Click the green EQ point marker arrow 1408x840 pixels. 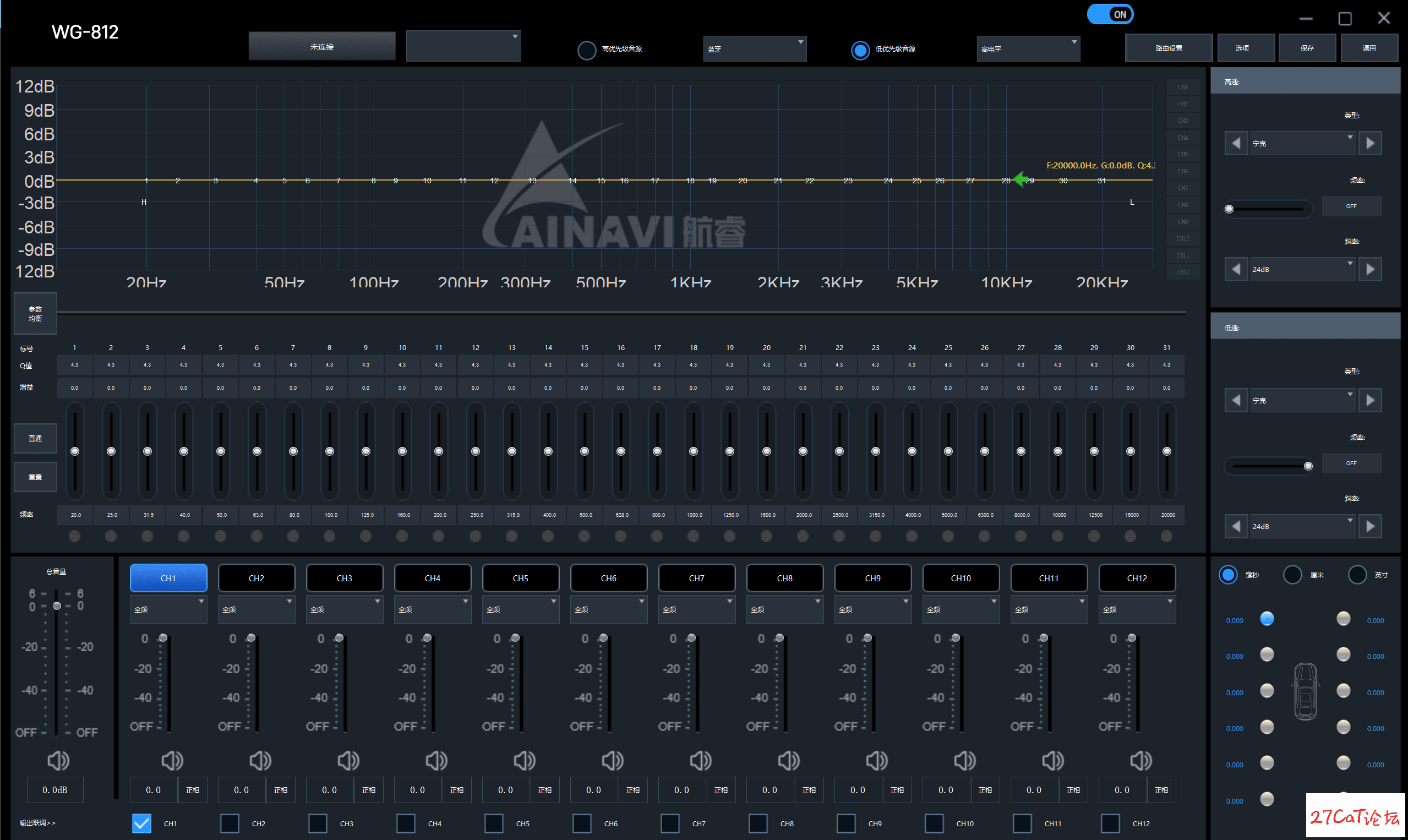pos(1021,179)
